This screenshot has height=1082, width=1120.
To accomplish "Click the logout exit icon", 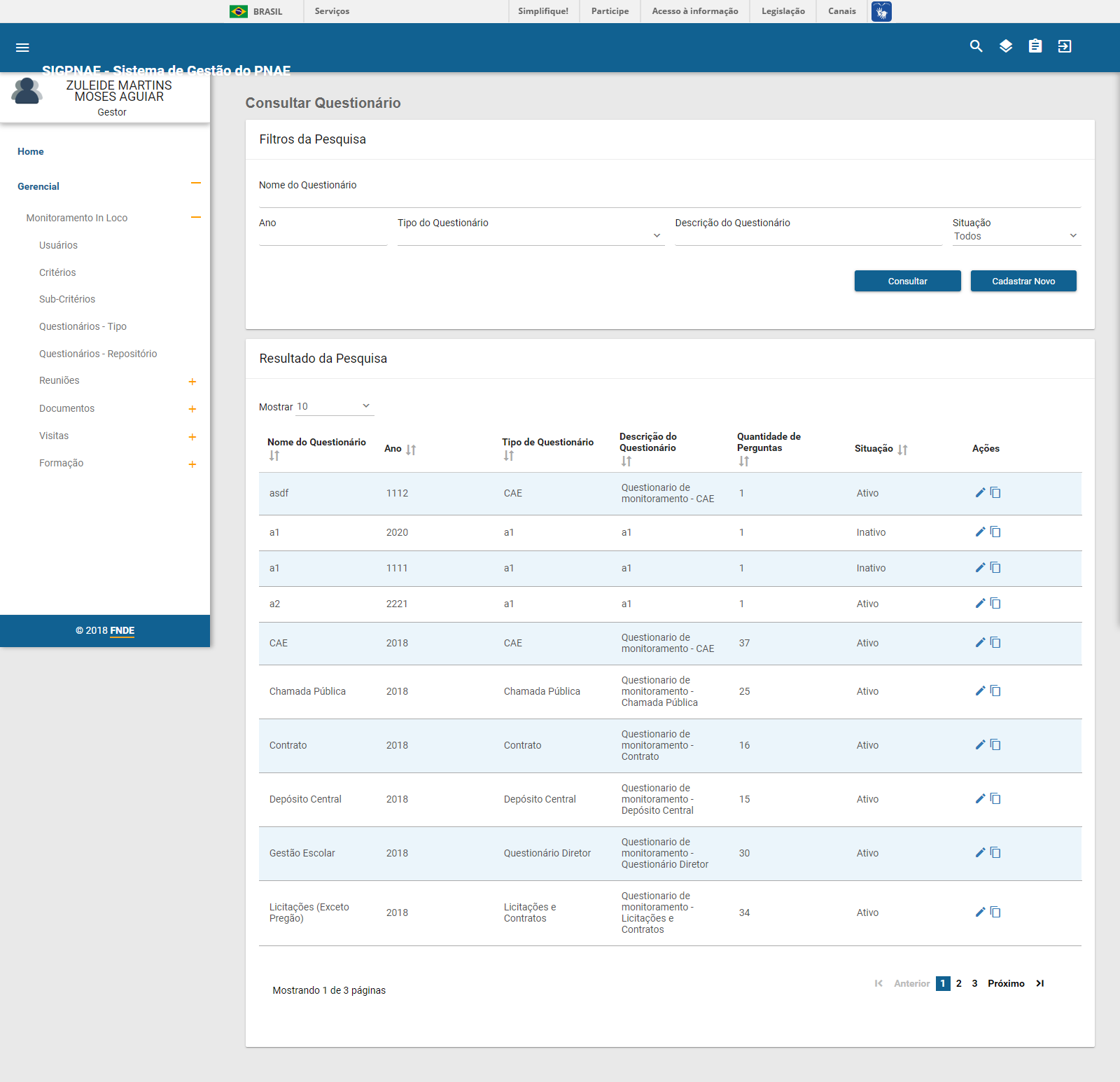I will point(1065,46).
